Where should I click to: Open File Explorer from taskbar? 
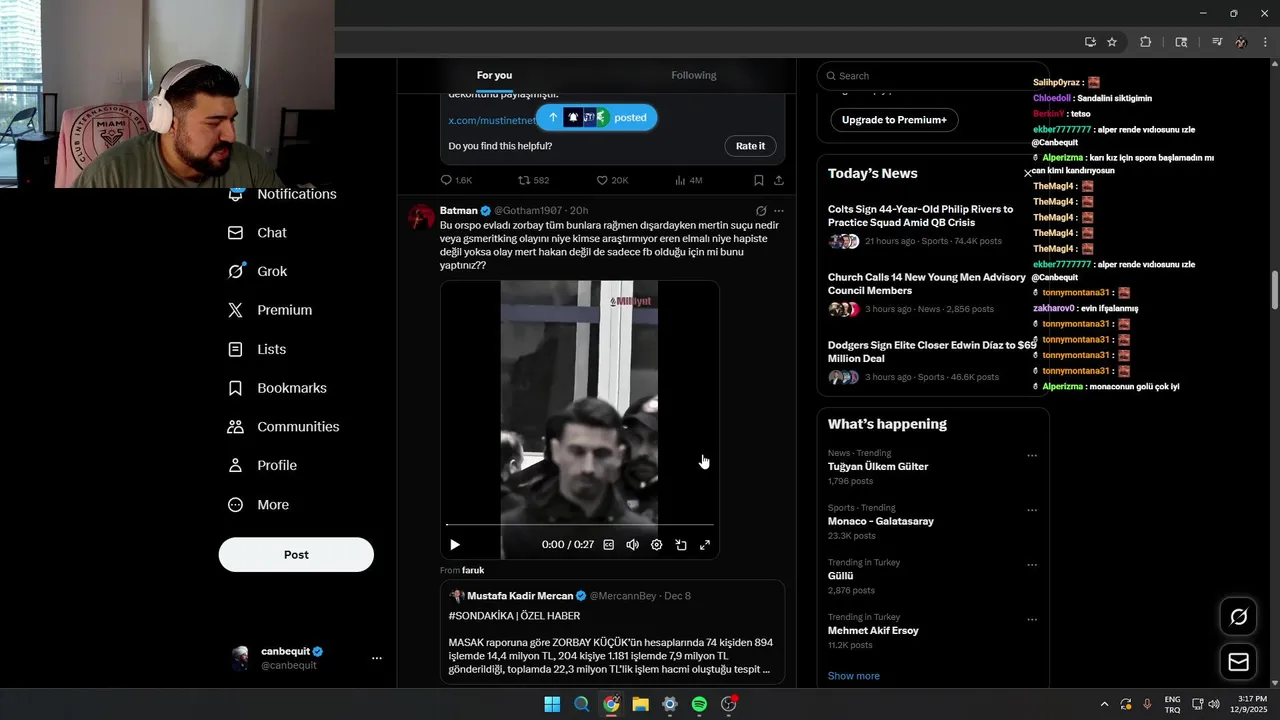click(x=640, y=704)
